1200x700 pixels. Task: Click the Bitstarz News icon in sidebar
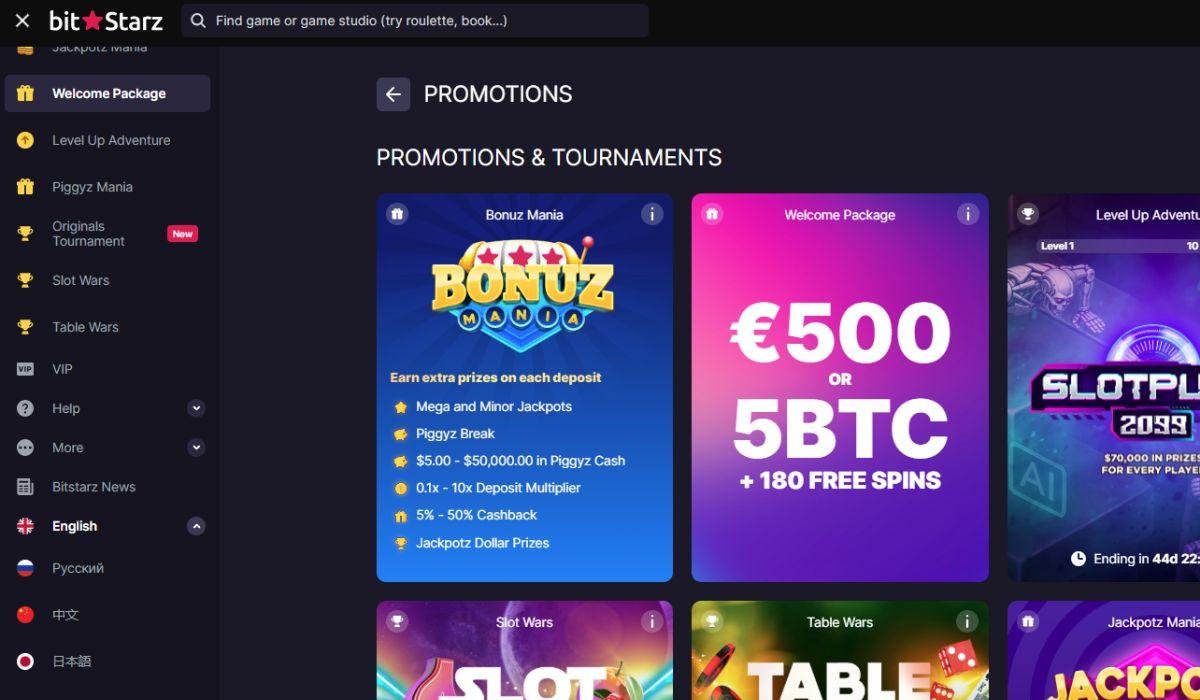(x=26, y=487)
